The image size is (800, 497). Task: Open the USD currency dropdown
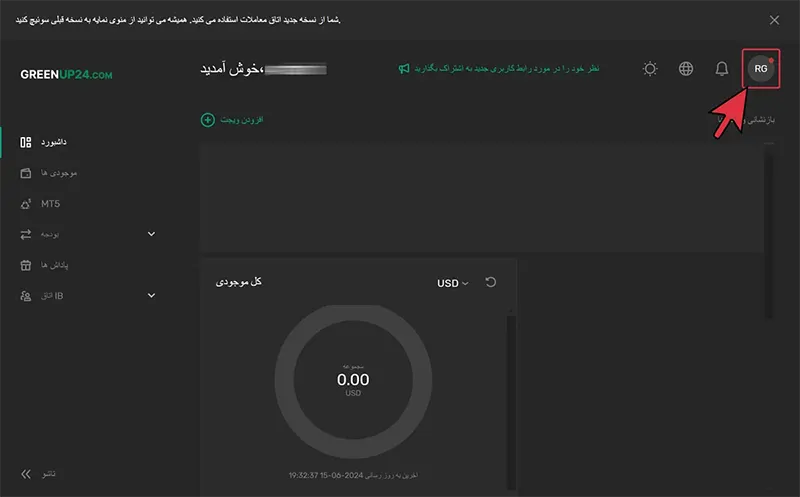pyautogui.click(x=453, y=283)
